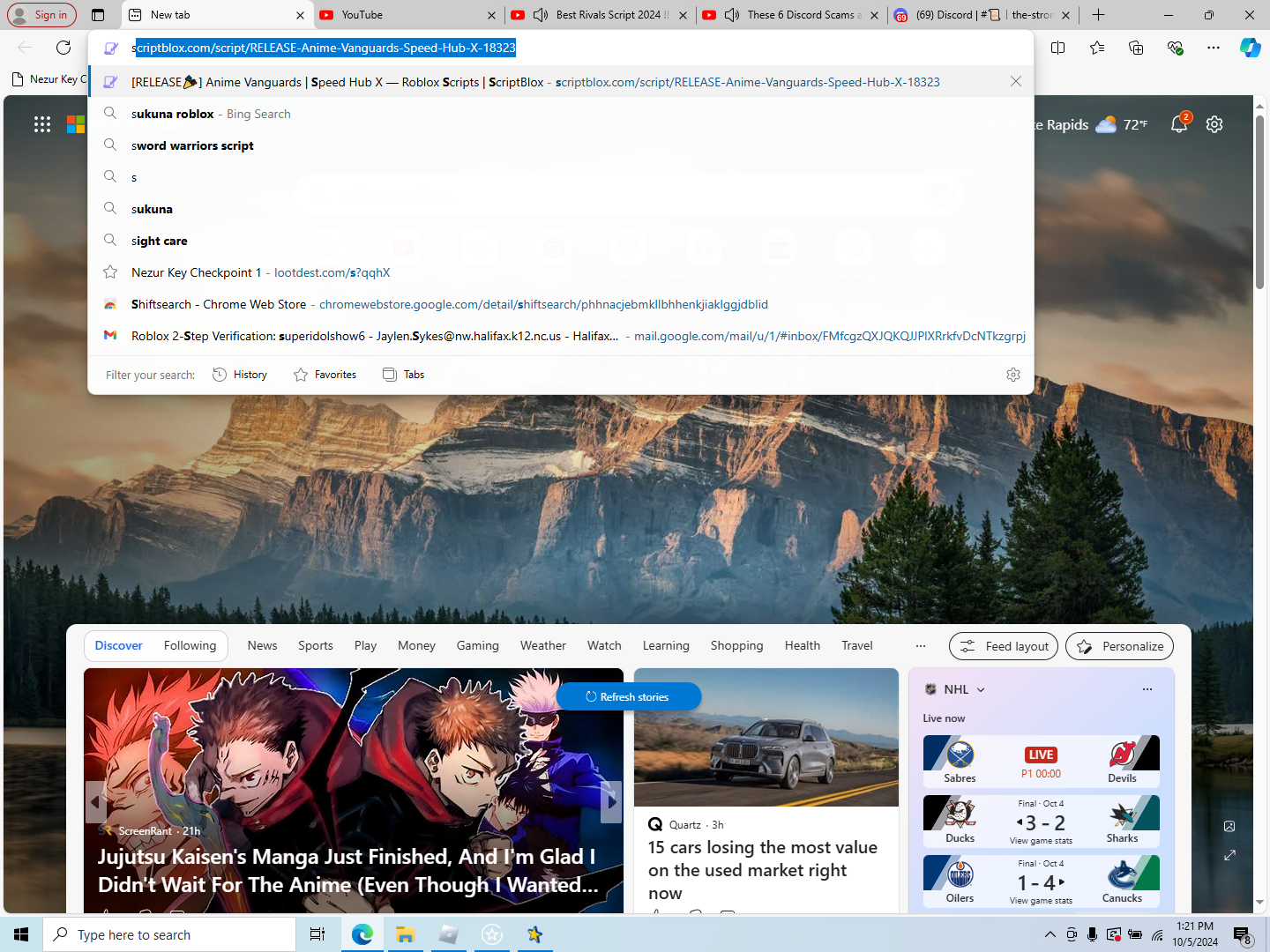The height and width of the screenshot is (952, 1270).
Task: Filter search by Tabs
Action: 404,375
